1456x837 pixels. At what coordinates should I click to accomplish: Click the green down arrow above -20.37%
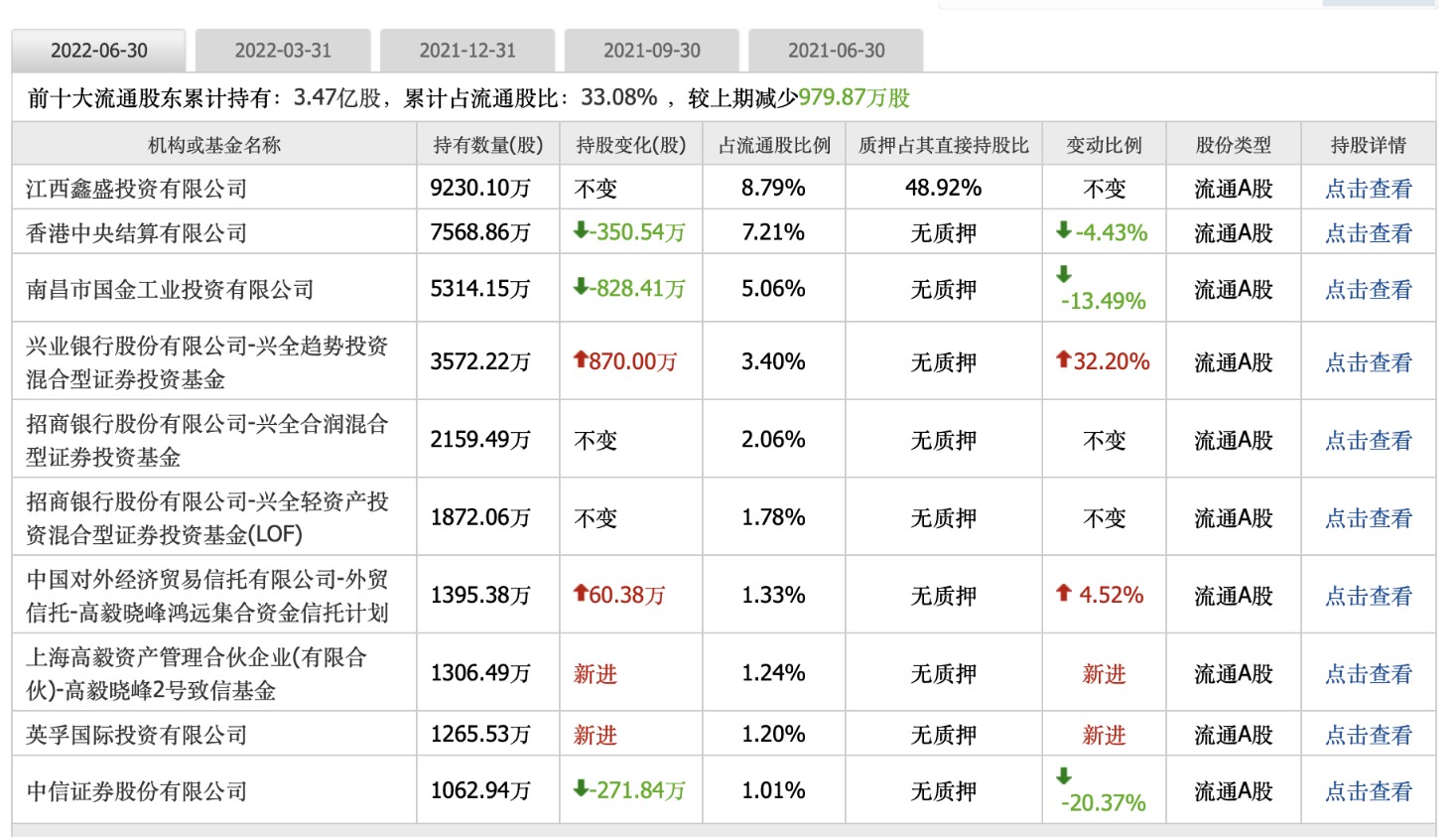1064,775
